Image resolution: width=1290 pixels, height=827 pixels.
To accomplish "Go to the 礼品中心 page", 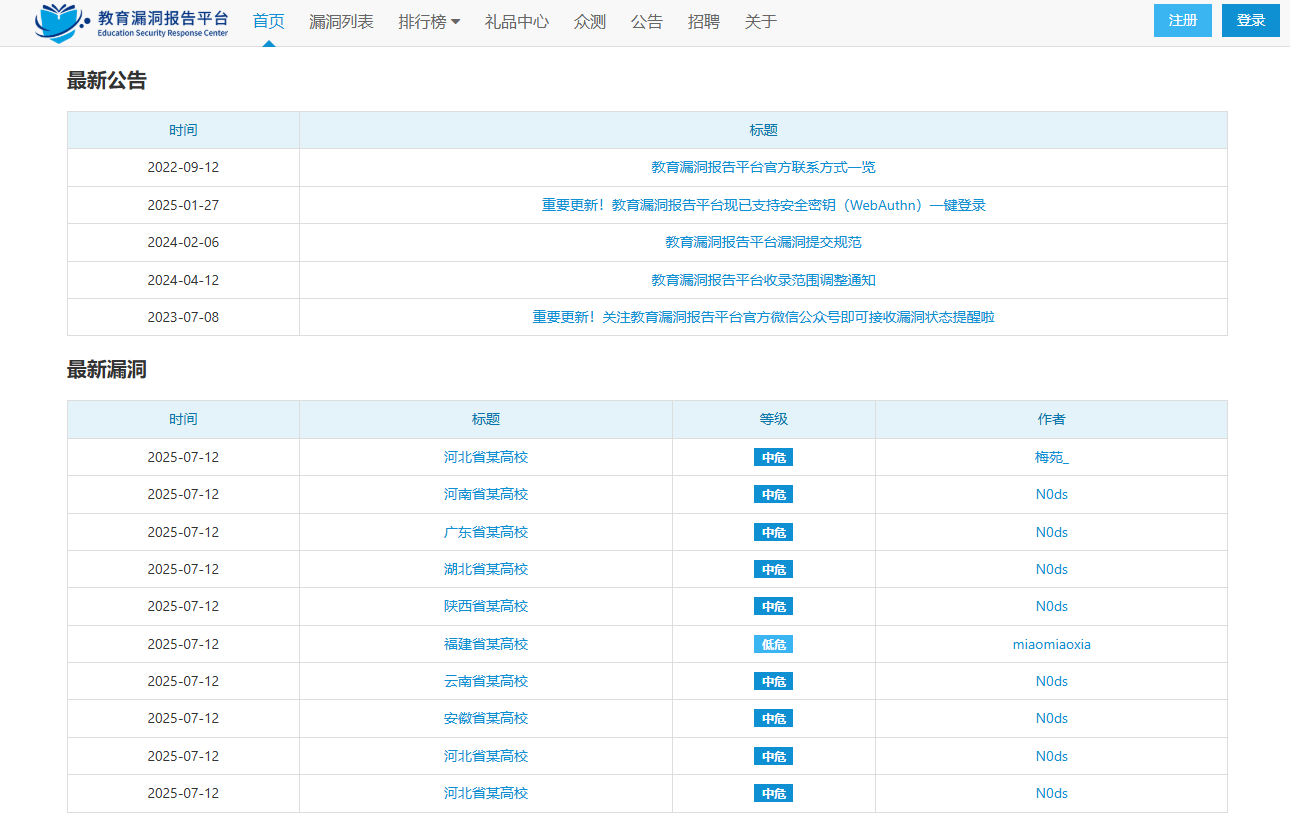I will pyautogui.click(x=516, y=22).
